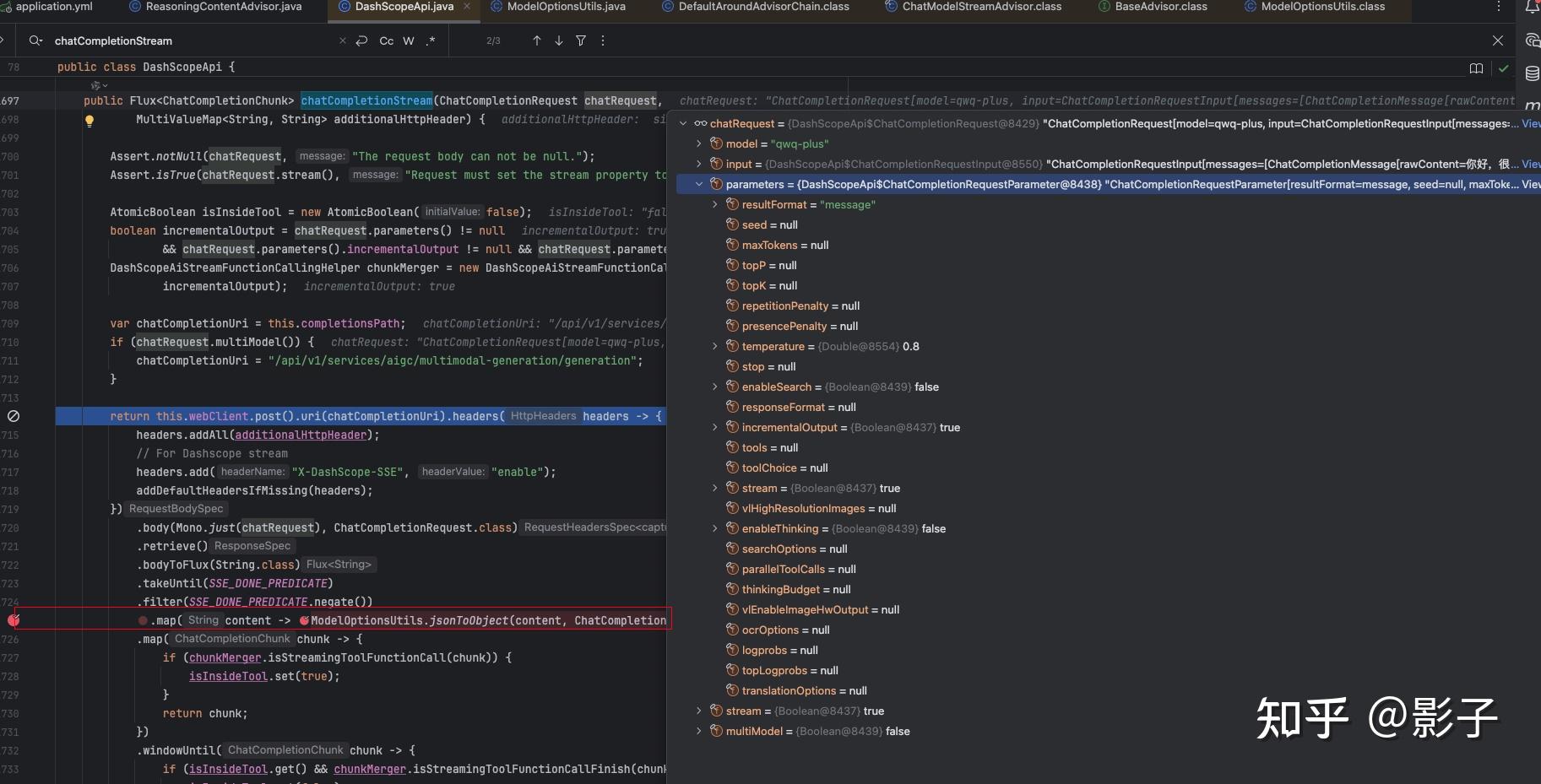Open the search results filter icon

pos(581,41)
